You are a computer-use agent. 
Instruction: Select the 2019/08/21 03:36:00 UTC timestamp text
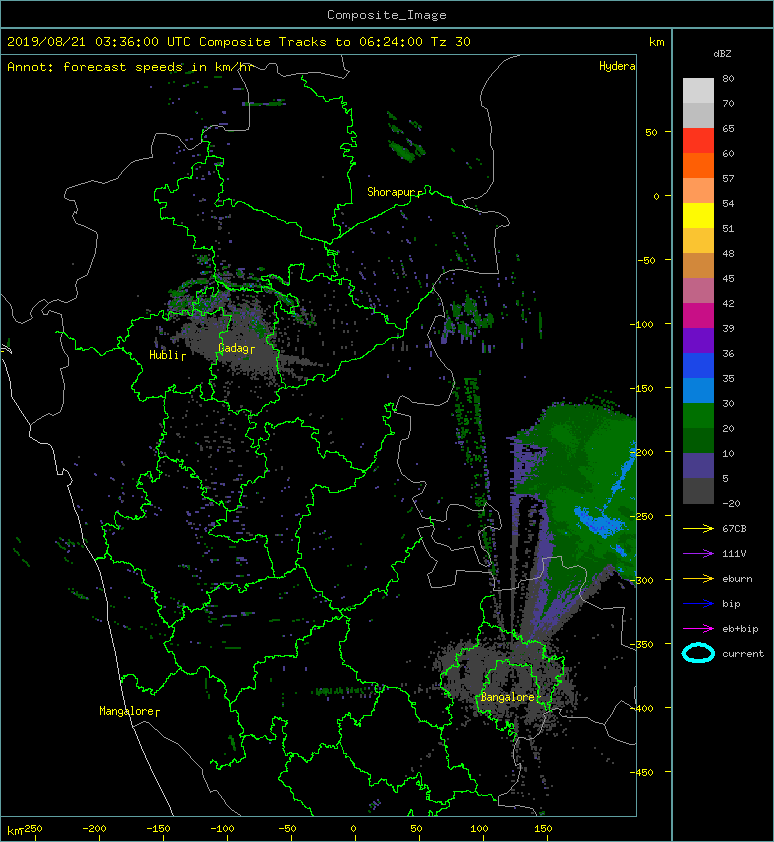click(99, 42)
